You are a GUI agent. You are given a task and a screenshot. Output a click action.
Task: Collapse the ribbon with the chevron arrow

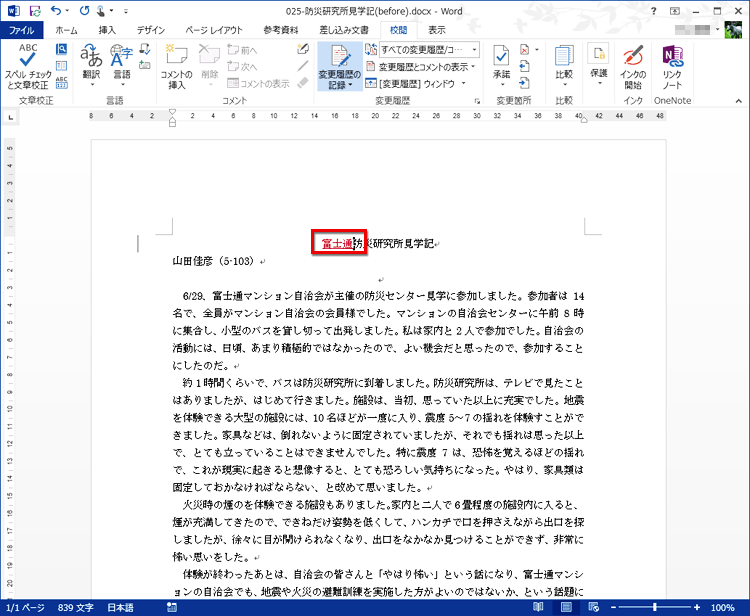[x=739, y=101]
